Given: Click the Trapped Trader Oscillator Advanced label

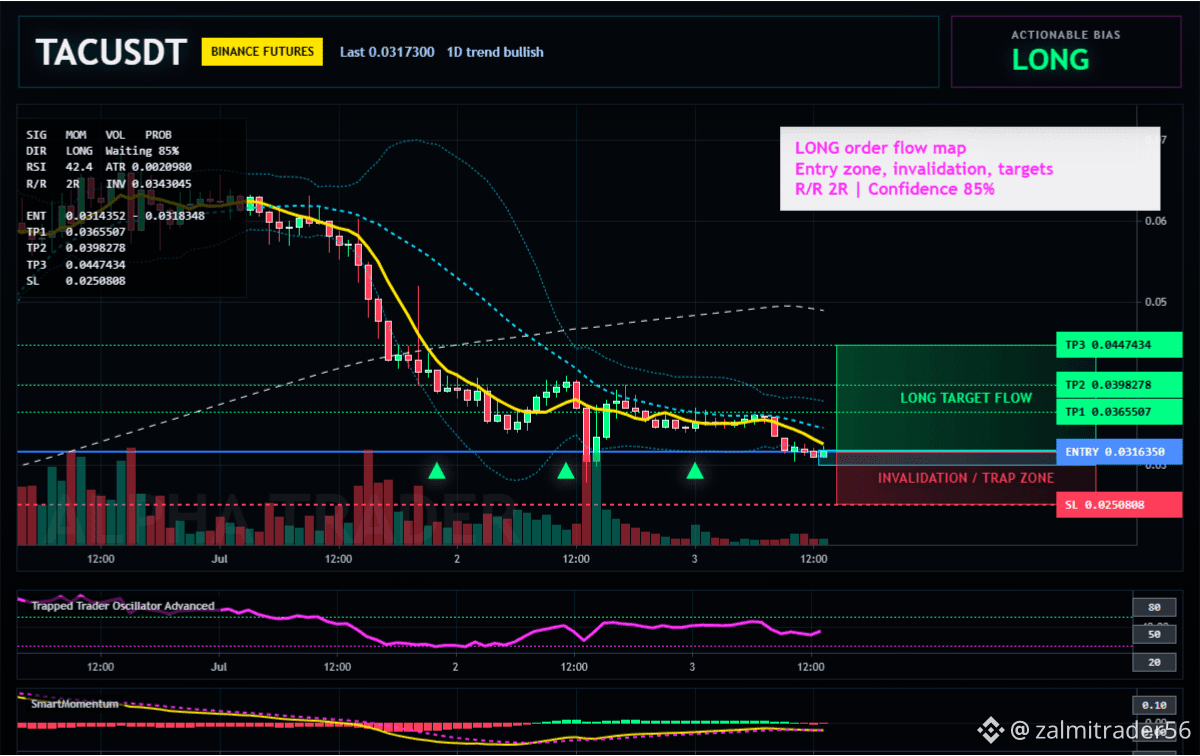Looking at the screenshot, I should pyautogui.click(x=122, y=606).
